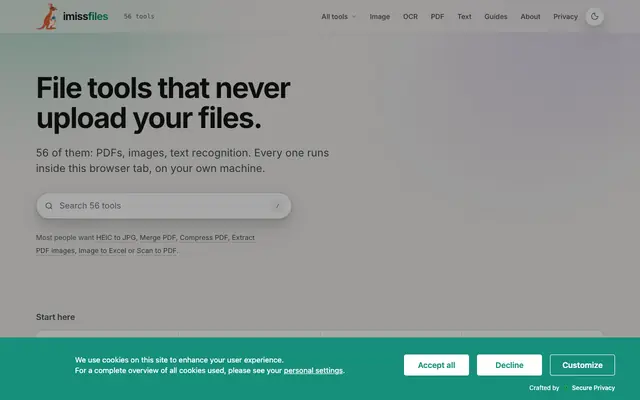Open the Image menu item
640x400 pixels.
click(x=380, y=17)
